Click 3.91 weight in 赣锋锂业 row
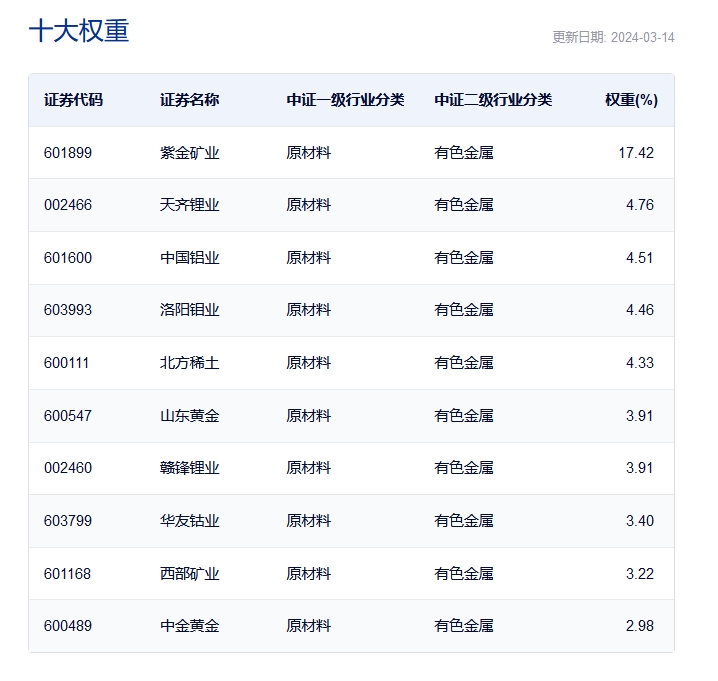Screen dimensions: 718x681 (640, 468)
